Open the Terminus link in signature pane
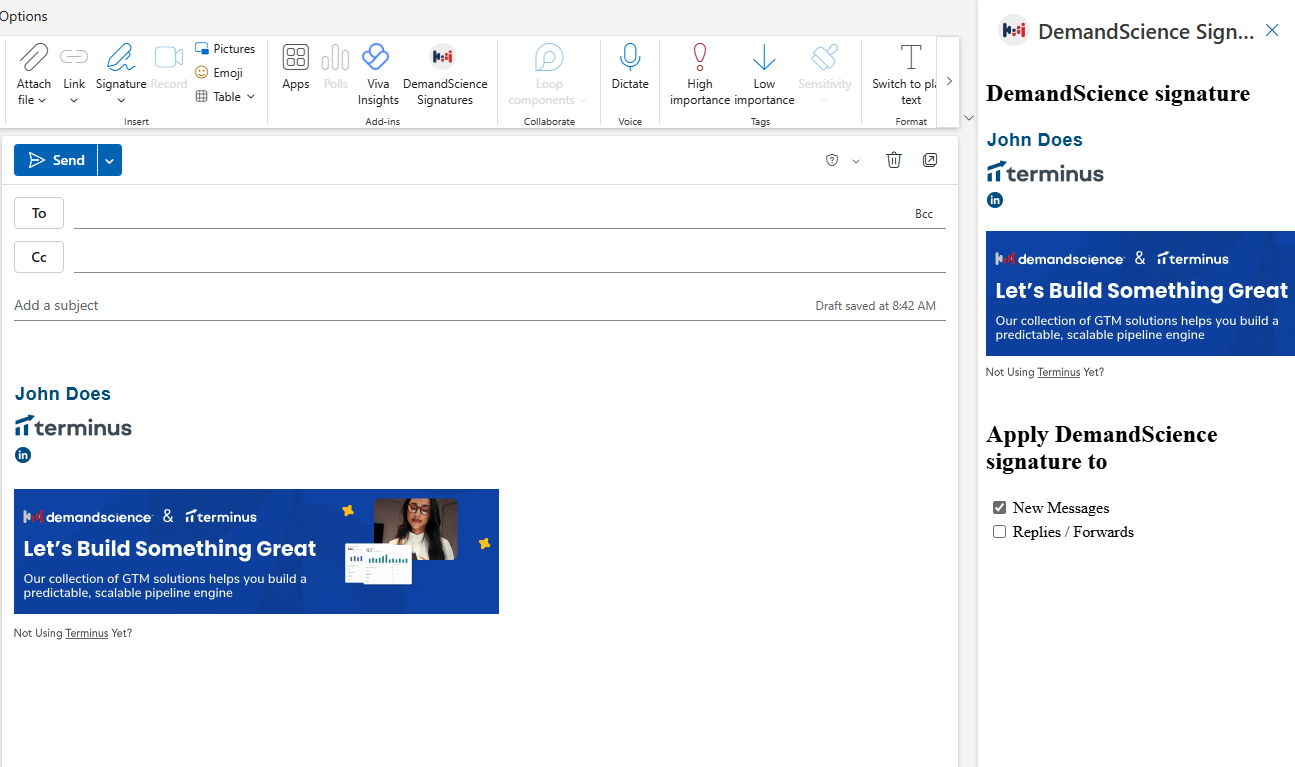1295x767 pixels. pos(1059,372)
